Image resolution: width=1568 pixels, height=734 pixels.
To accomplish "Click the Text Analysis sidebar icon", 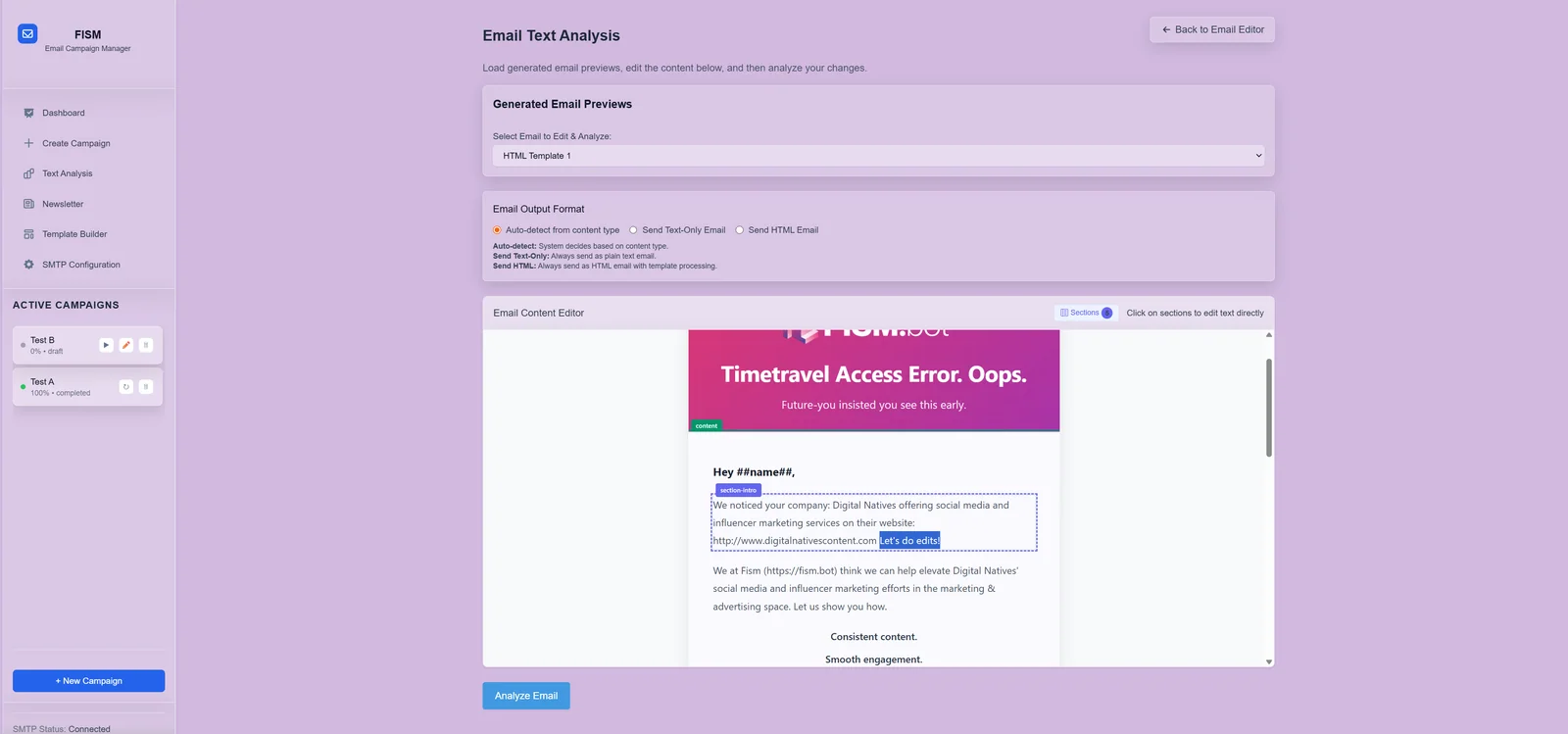I will tap(28, 173).
